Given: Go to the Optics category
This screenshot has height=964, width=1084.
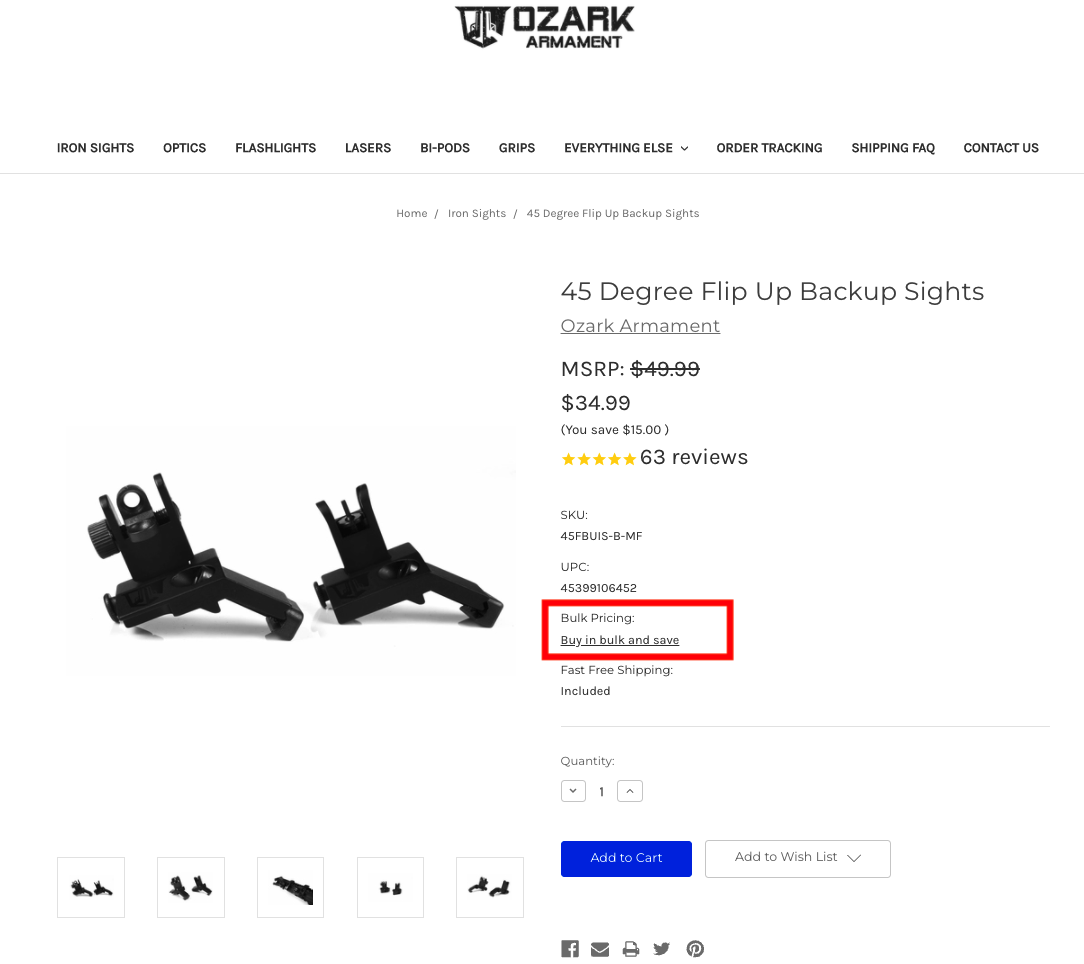Looking at the screenshot, I should tap(185, 148).
